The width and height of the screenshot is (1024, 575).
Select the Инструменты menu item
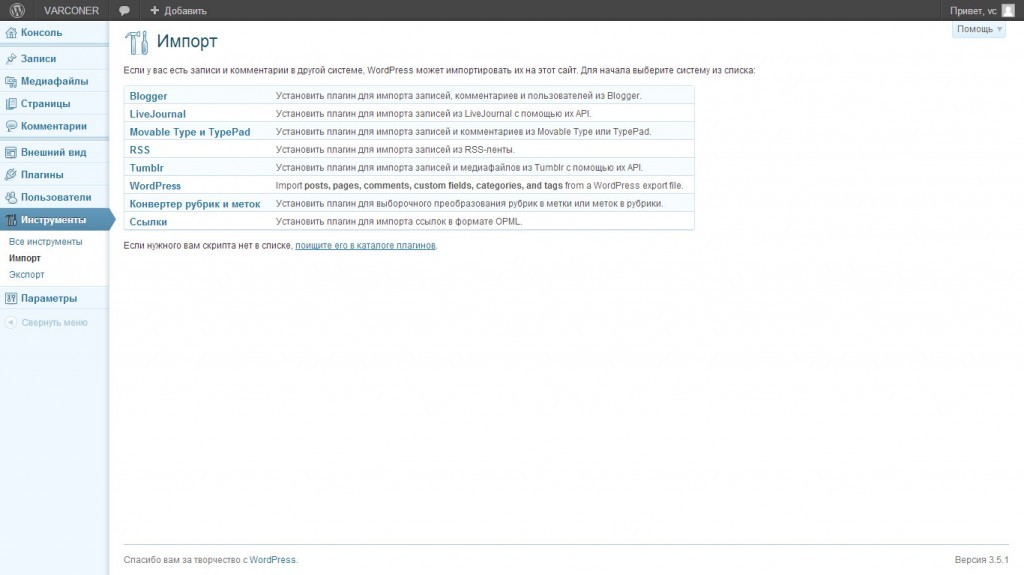pyautogui.click(x=54, y=220)
